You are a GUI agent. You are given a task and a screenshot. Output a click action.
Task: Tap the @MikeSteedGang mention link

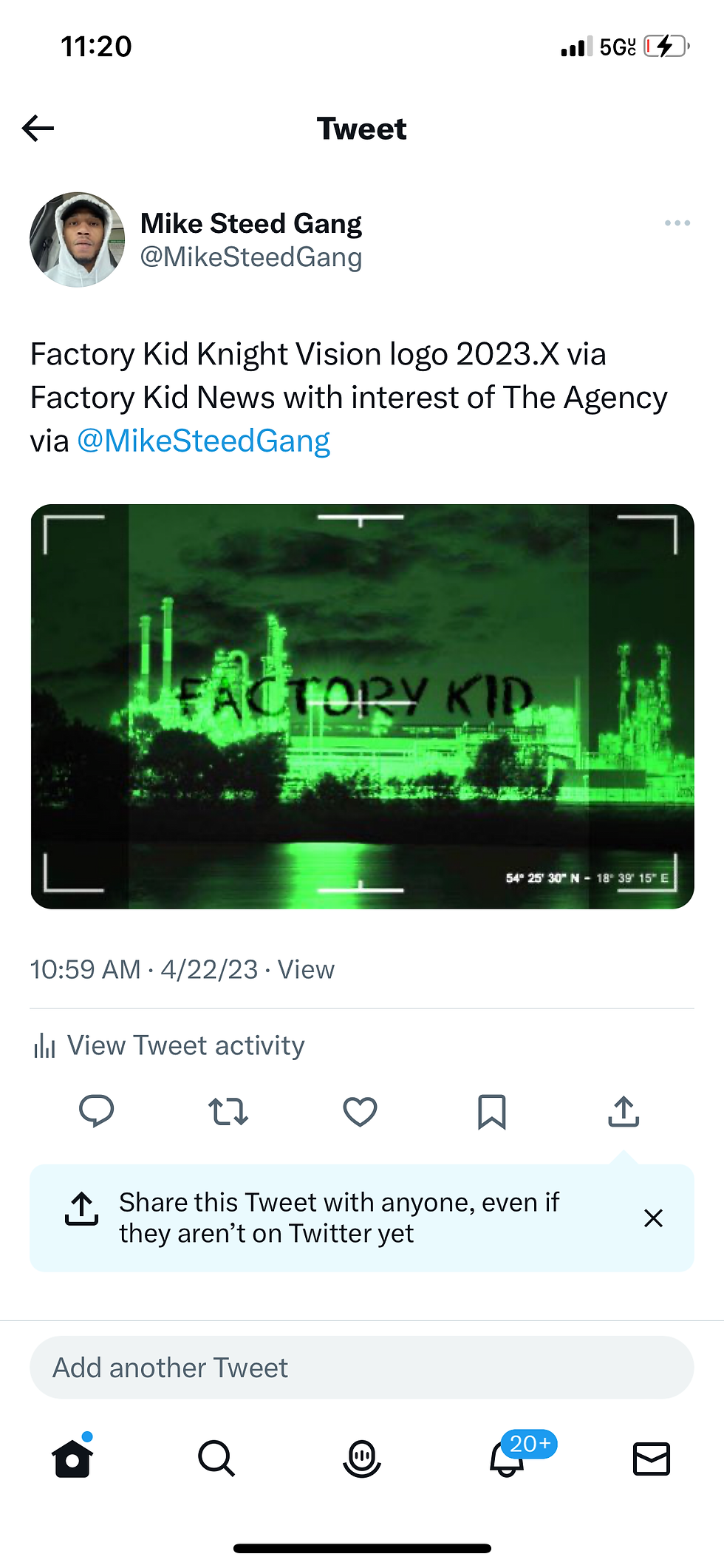(x=203, y=441)
